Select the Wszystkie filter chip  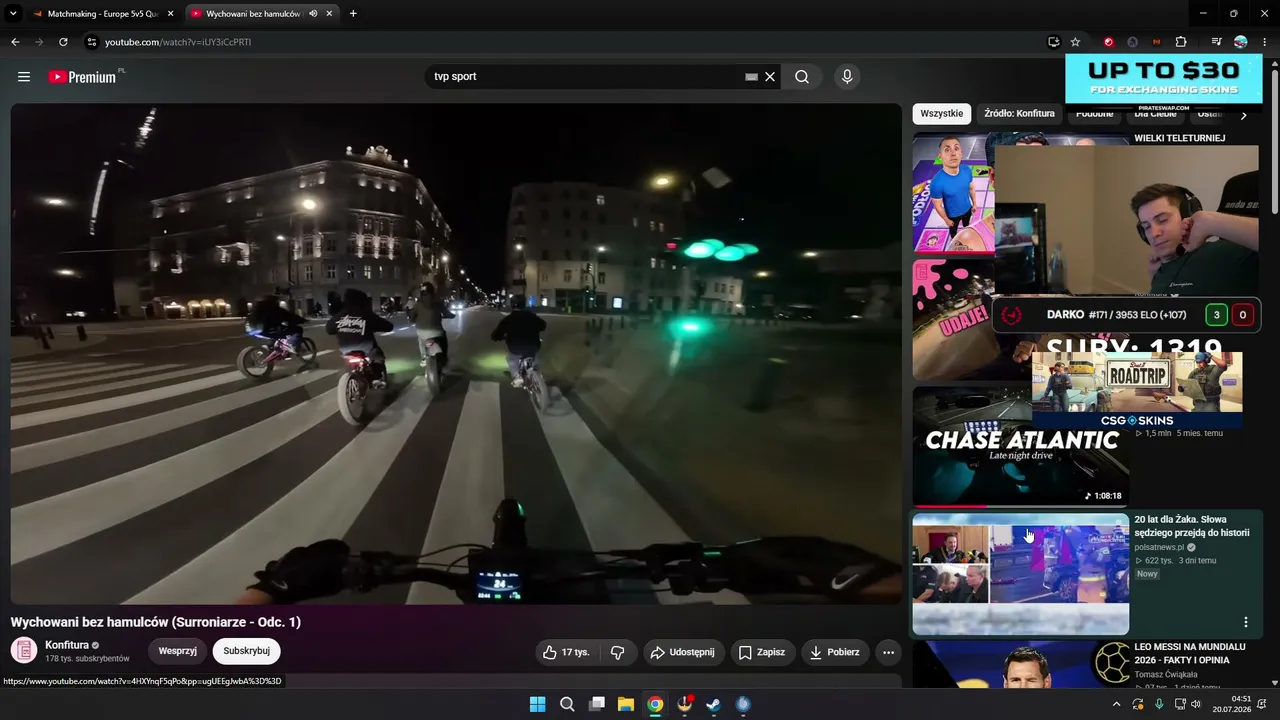pos(942,113)
